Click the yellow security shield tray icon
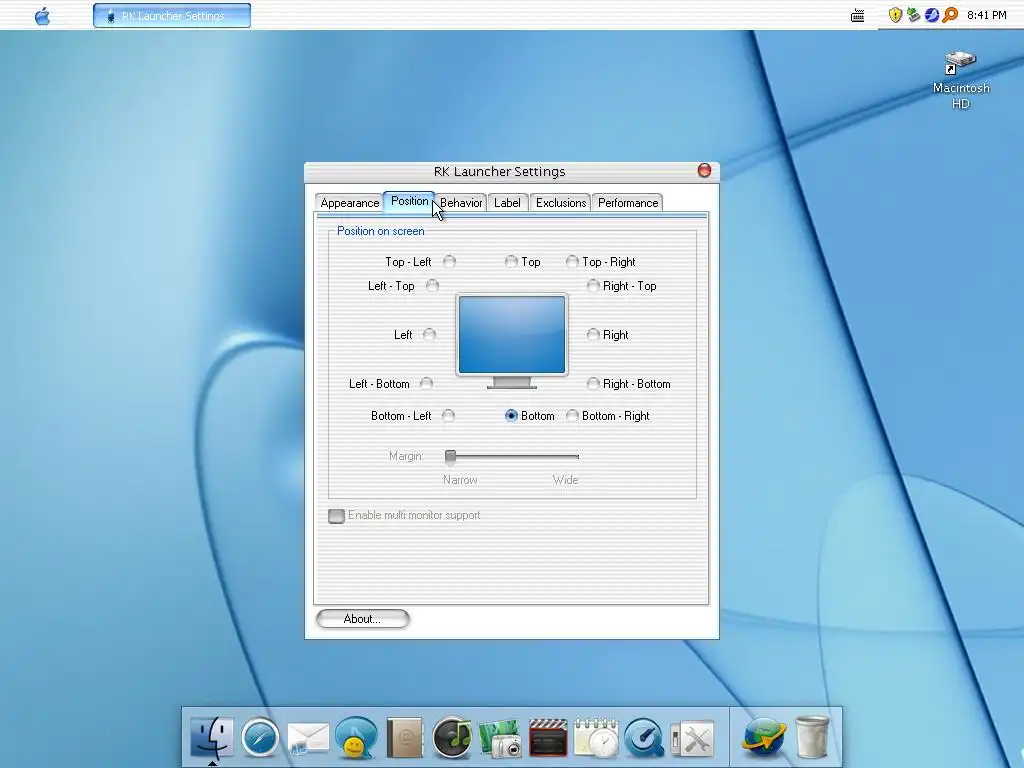Image resolution: width=1024 pixels, height=768 pixels. coord(895,15)
